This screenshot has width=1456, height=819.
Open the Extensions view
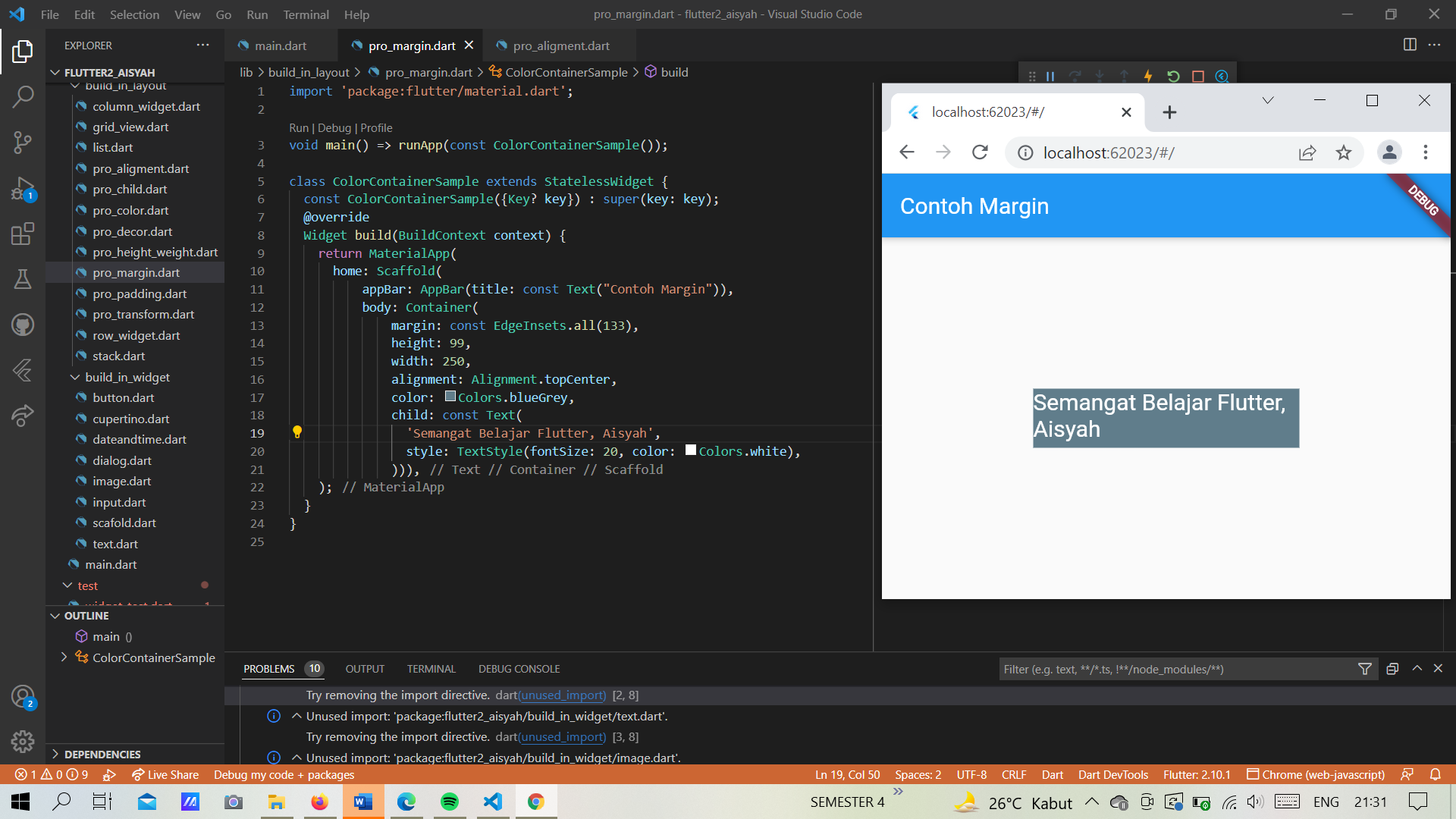pyautogui.click(x=23, y=234)
